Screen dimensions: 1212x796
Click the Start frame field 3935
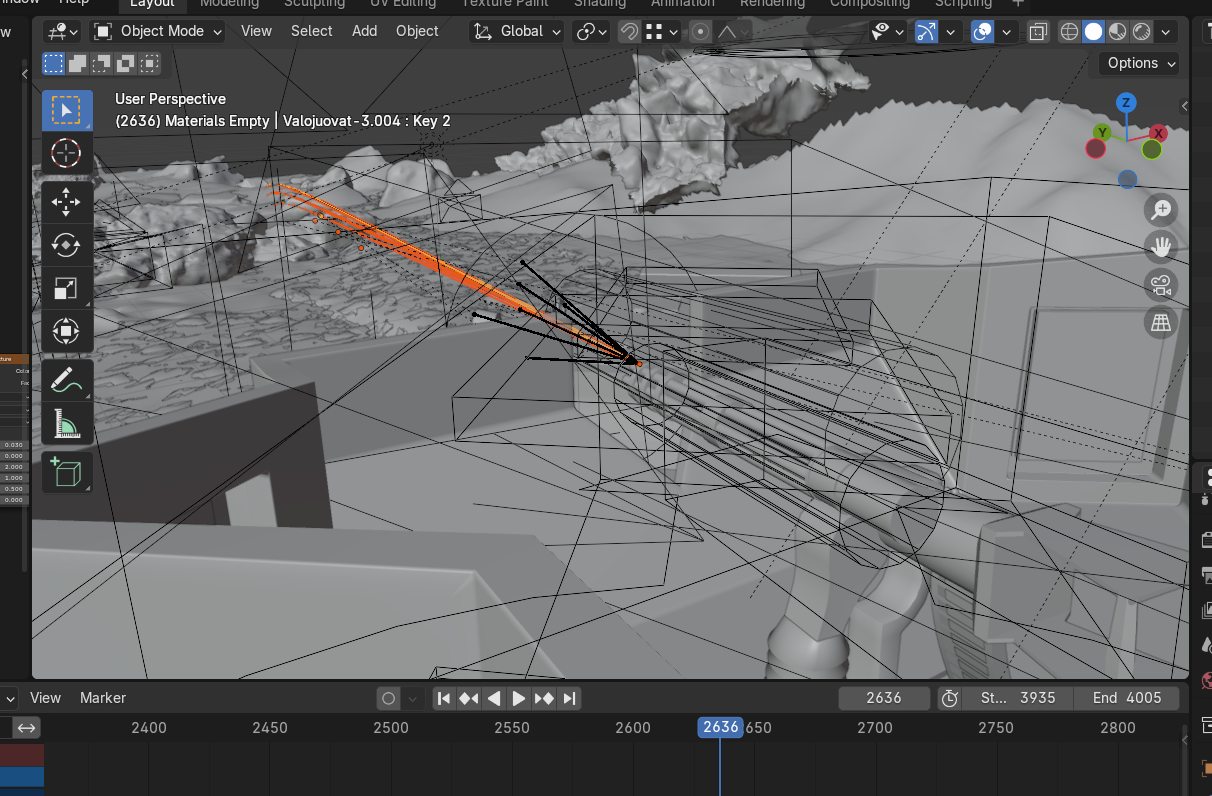point(1019,698)
